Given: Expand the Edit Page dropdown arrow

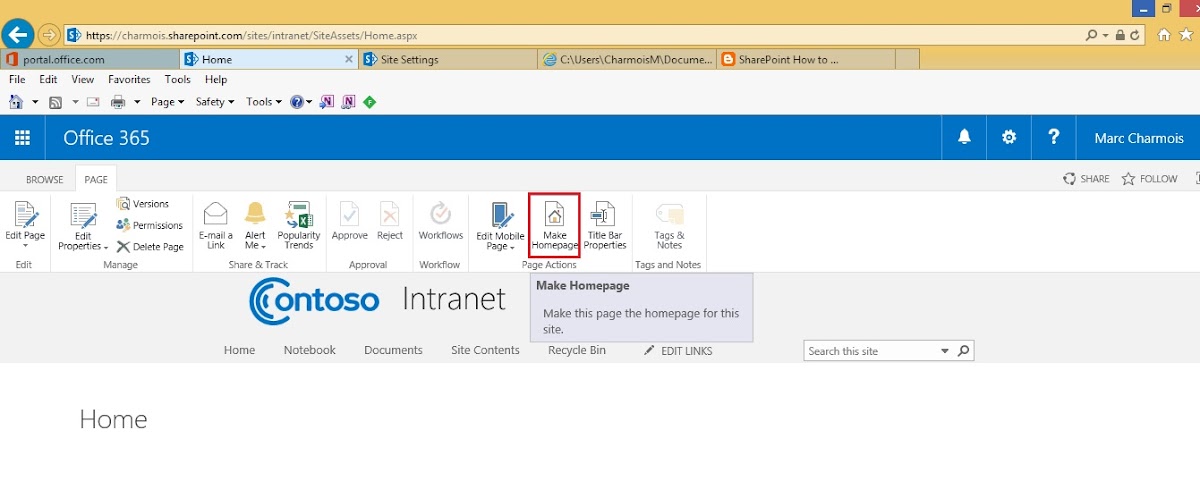Looking at the screenshot, I should [x=25, y=246].
